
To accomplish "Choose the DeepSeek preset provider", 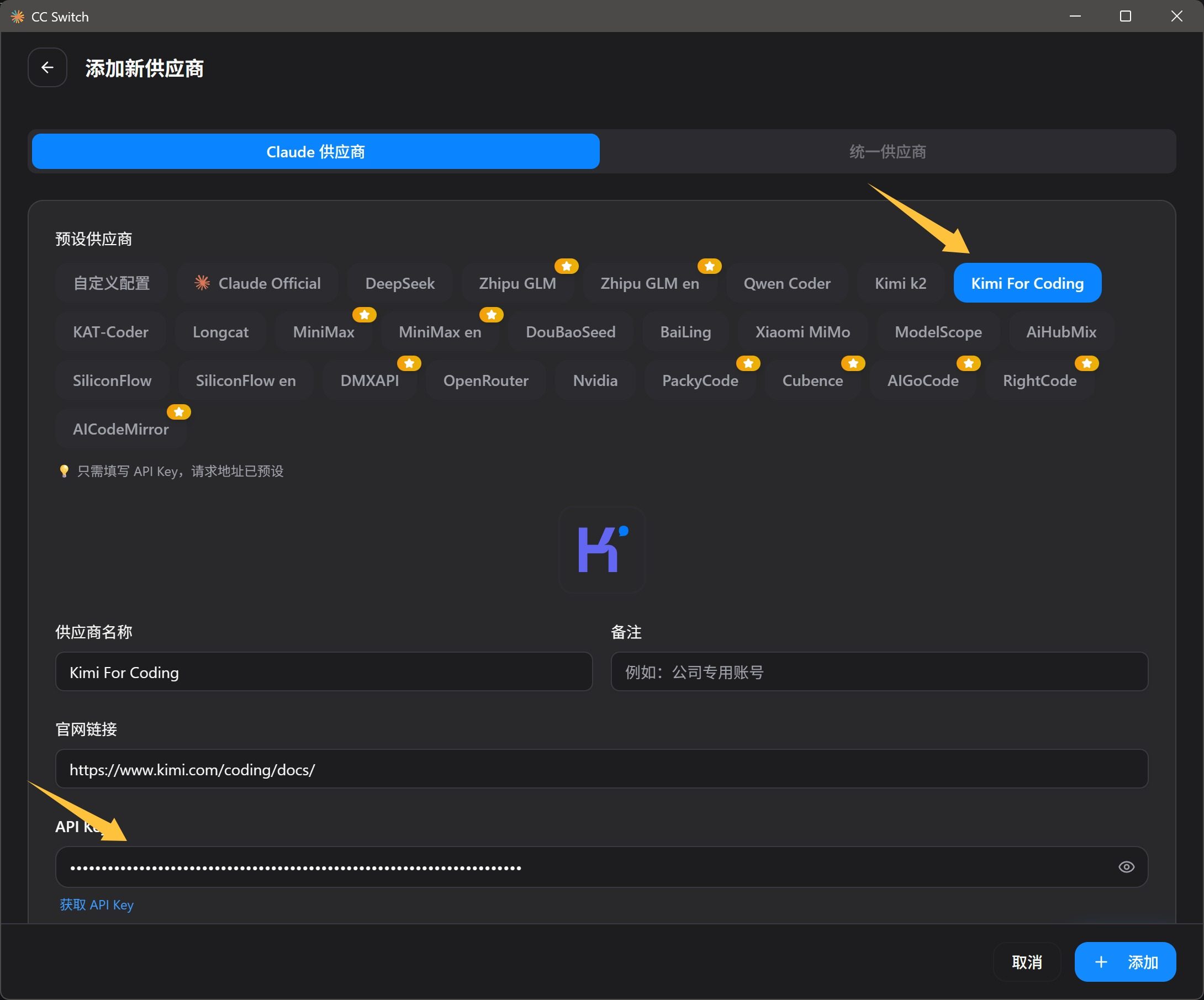I will (400, 283).
